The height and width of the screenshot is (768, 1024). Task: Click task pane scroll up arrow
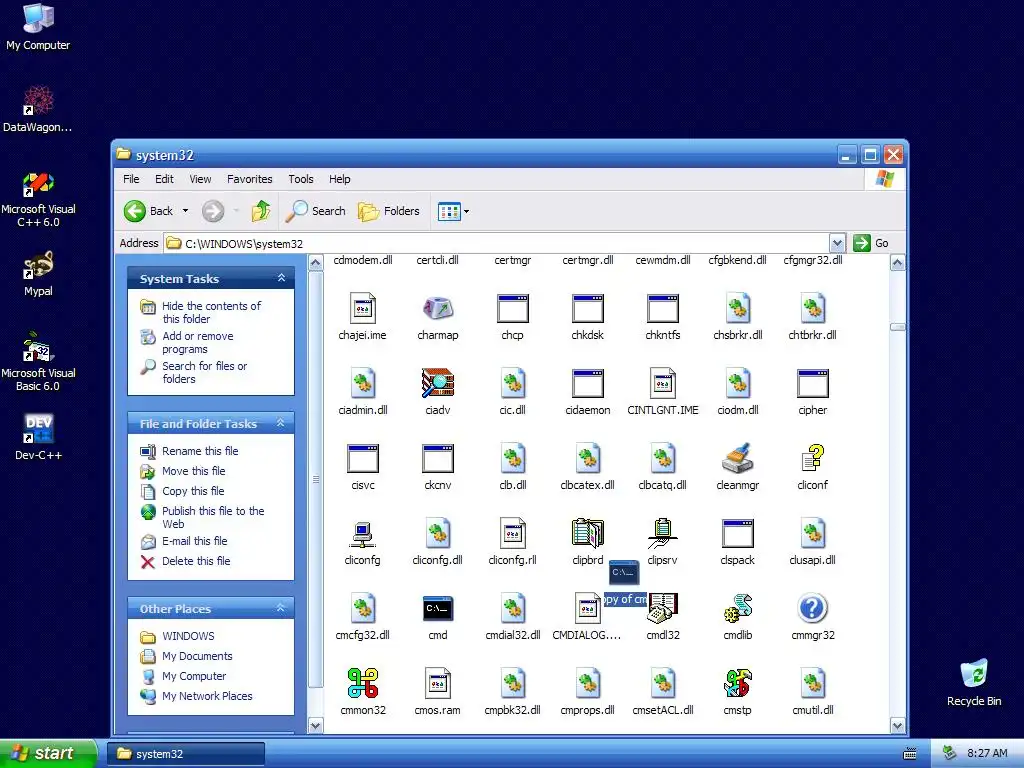[315, 263]
